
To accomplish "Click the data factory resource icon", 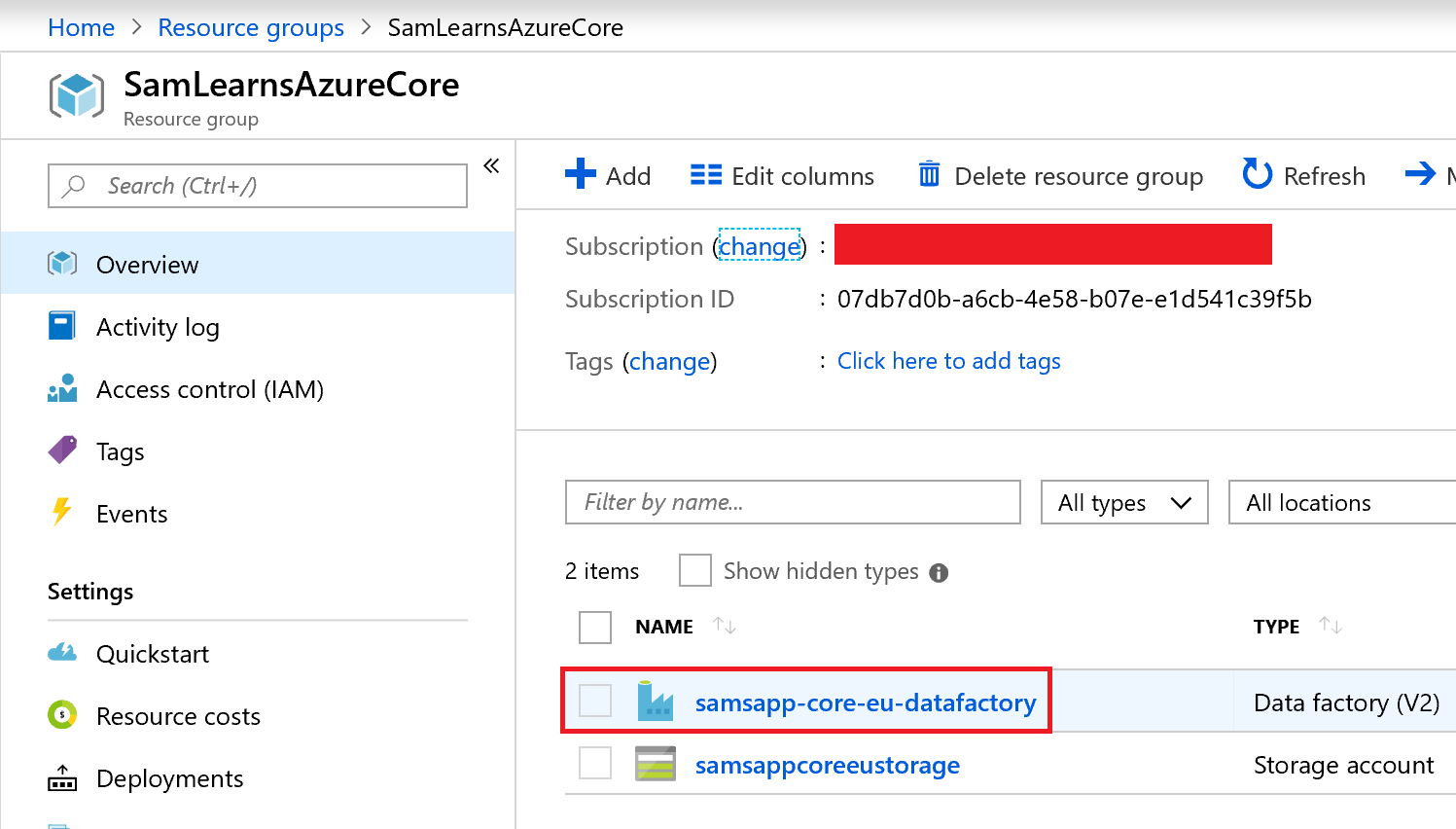I will [656, 702].
